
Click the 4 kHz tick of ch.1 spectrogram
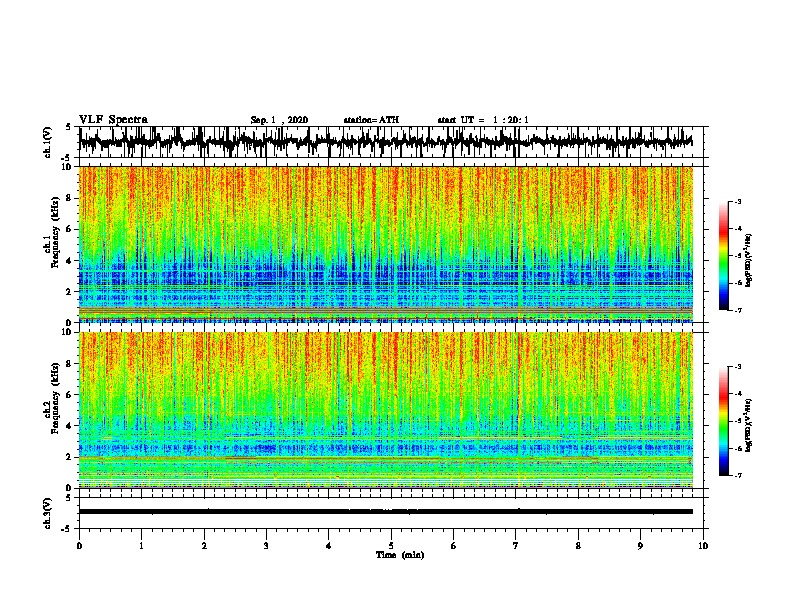click(70, 261)
